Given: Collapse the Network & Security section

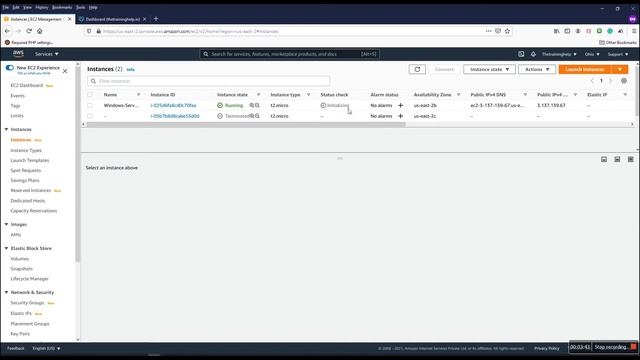Looking at the screenshot, I should (x=6, y=292).
